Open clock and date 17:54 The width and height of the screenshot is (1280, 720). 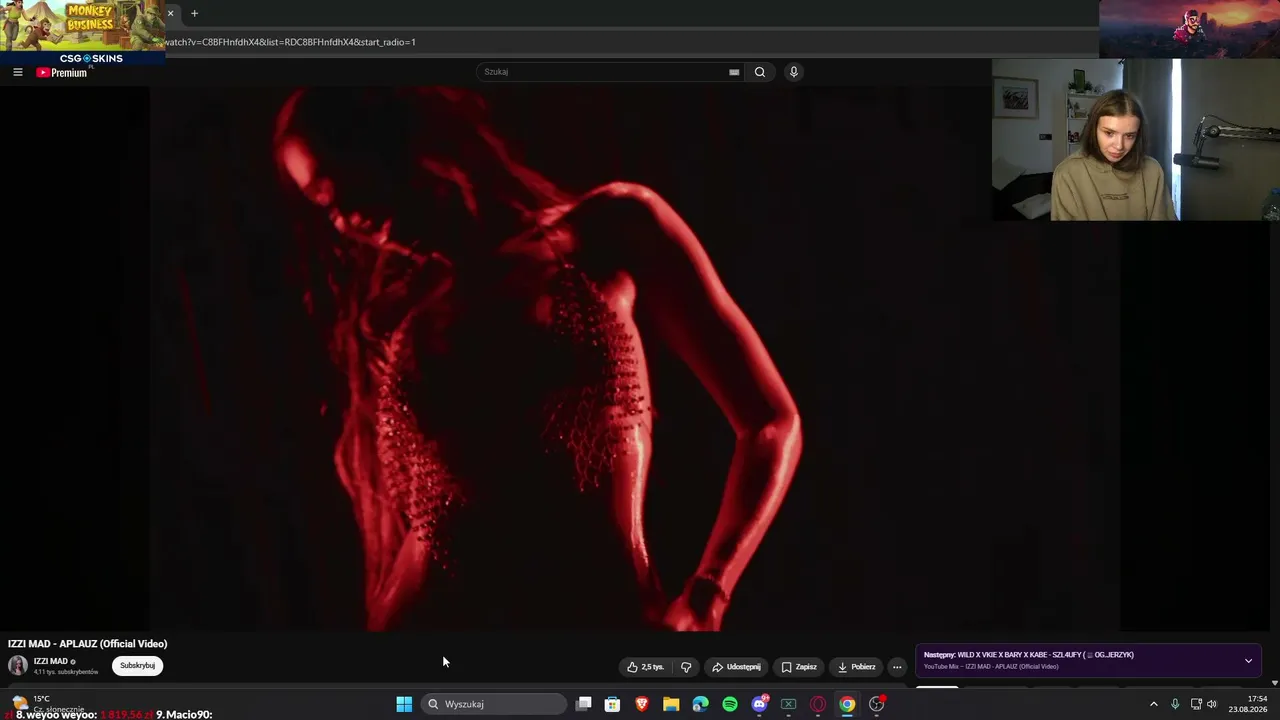click(1247, 704)
